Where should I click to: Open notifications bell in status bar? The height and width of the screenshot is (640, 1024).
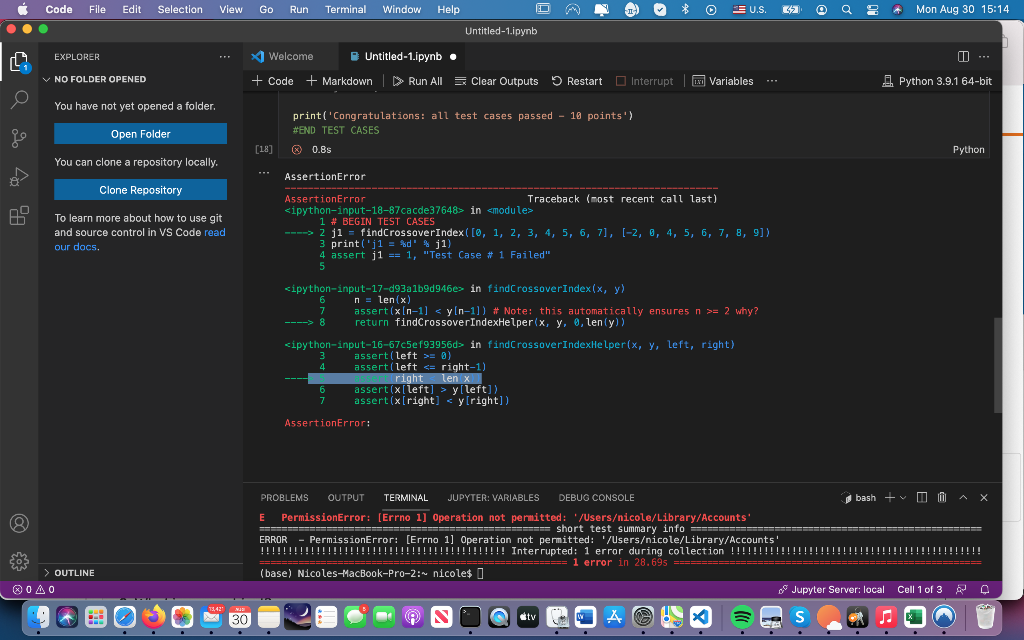point(984,590)
